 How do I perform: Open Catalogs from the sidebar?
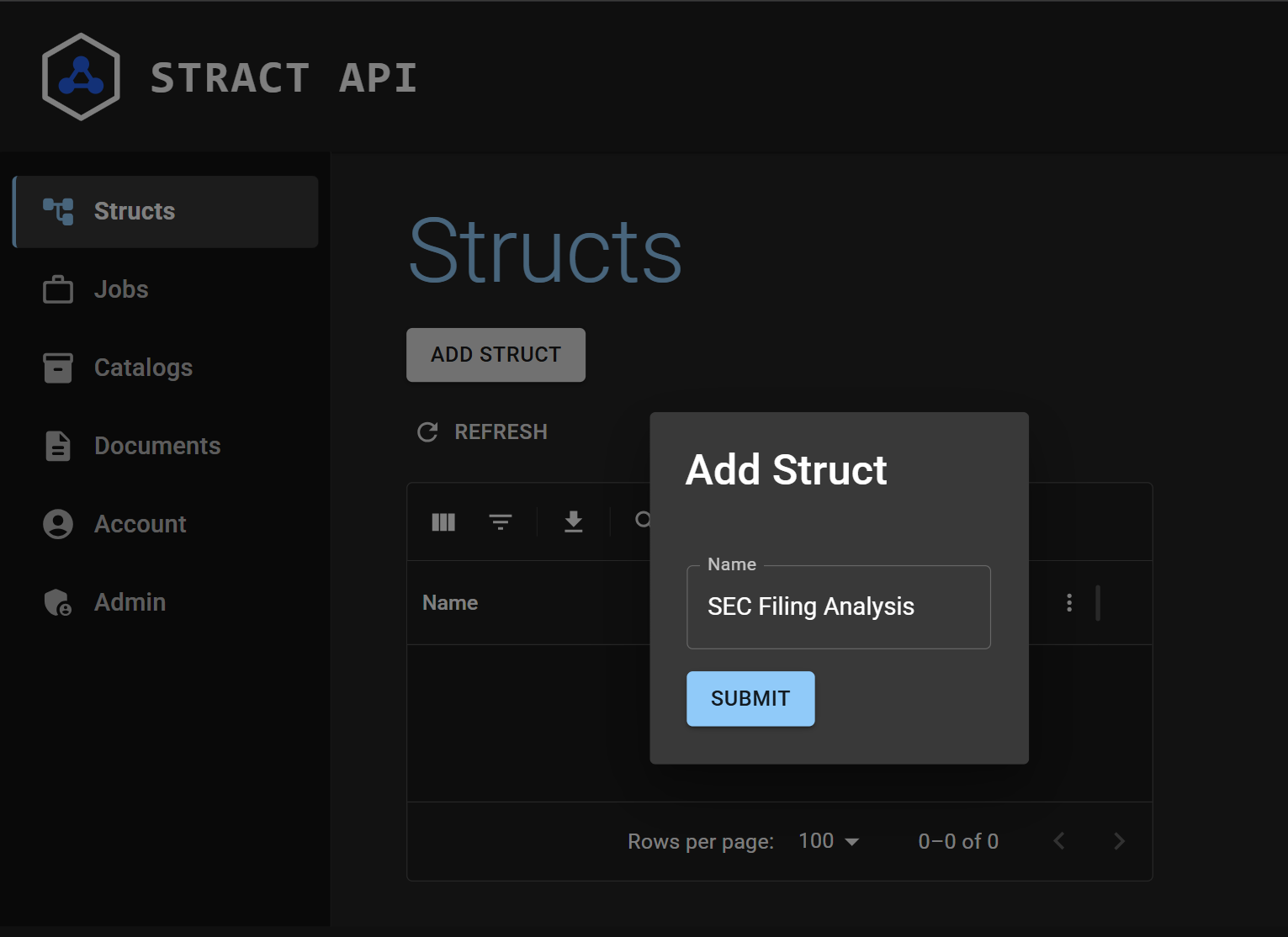[166, 368]
